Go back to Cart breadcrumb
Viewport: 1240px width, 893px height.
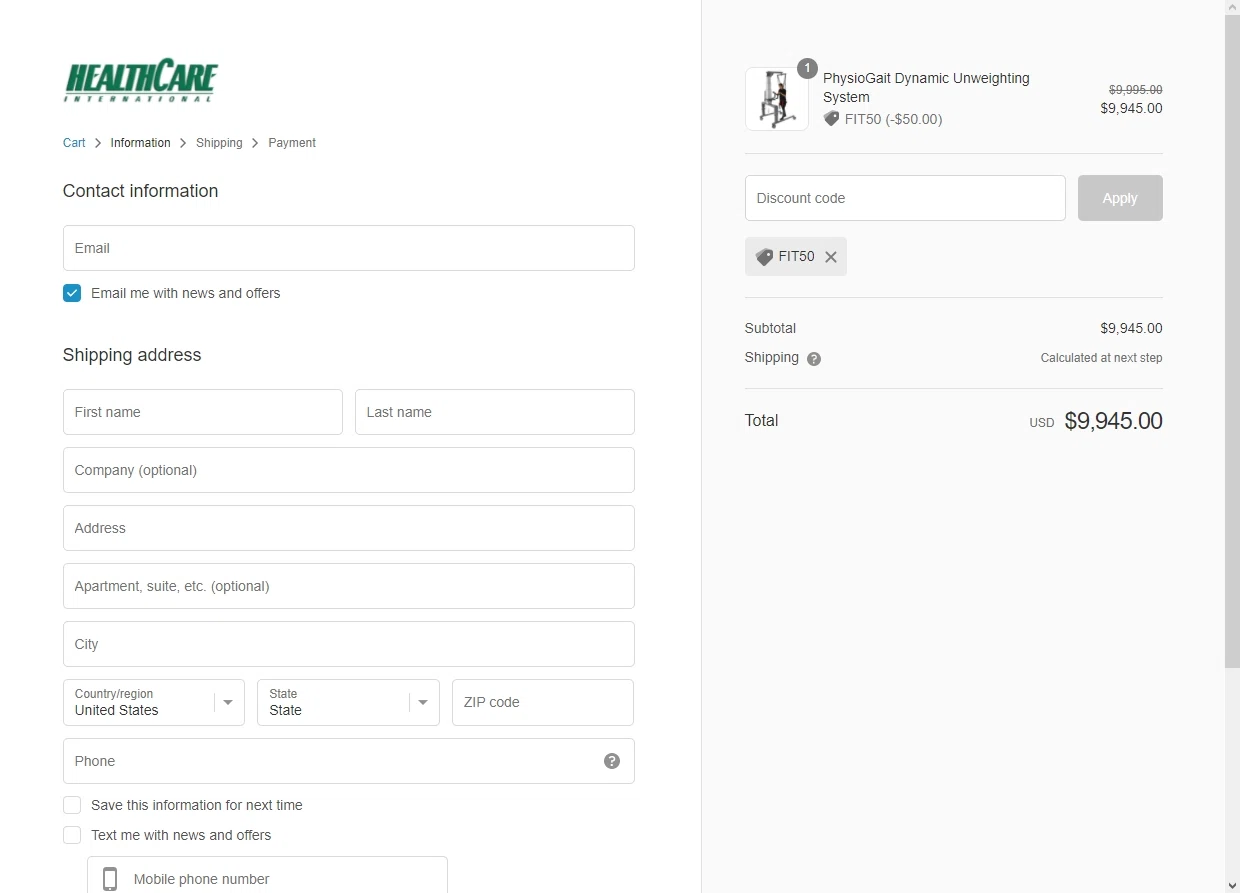click(74, 143)
